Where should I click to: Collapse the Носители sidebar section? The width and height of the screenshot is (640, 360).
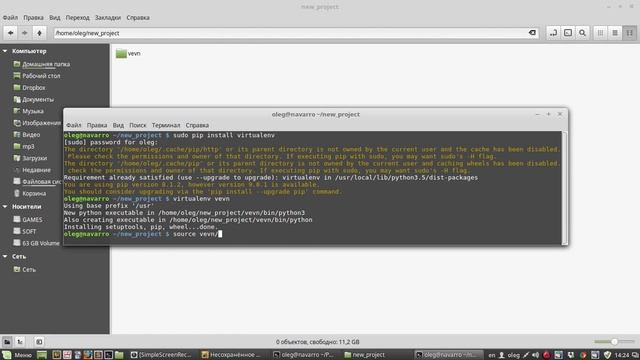point(5,207)
